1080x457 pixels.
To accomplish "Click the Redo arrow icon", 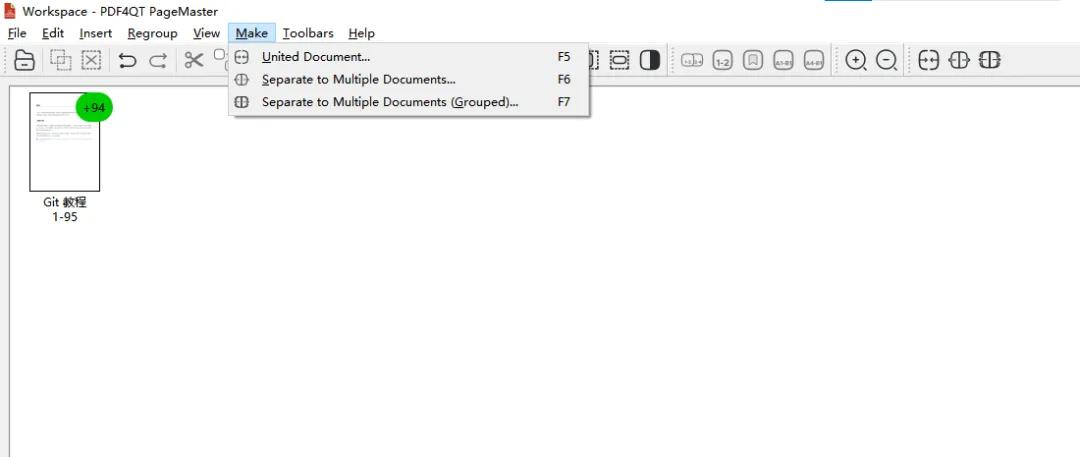I will pyautogui.click(x=158, y=61).
